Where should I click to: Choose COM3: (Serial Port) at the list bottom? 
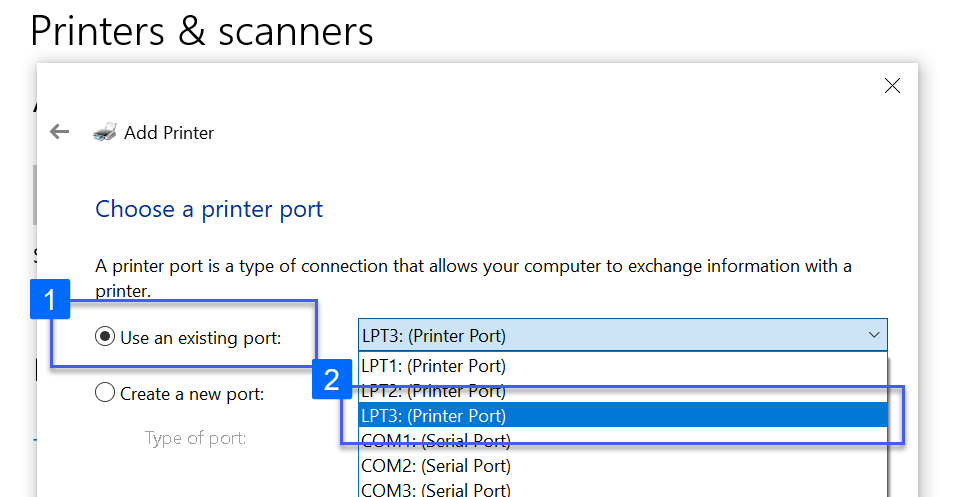click(436, 489)
